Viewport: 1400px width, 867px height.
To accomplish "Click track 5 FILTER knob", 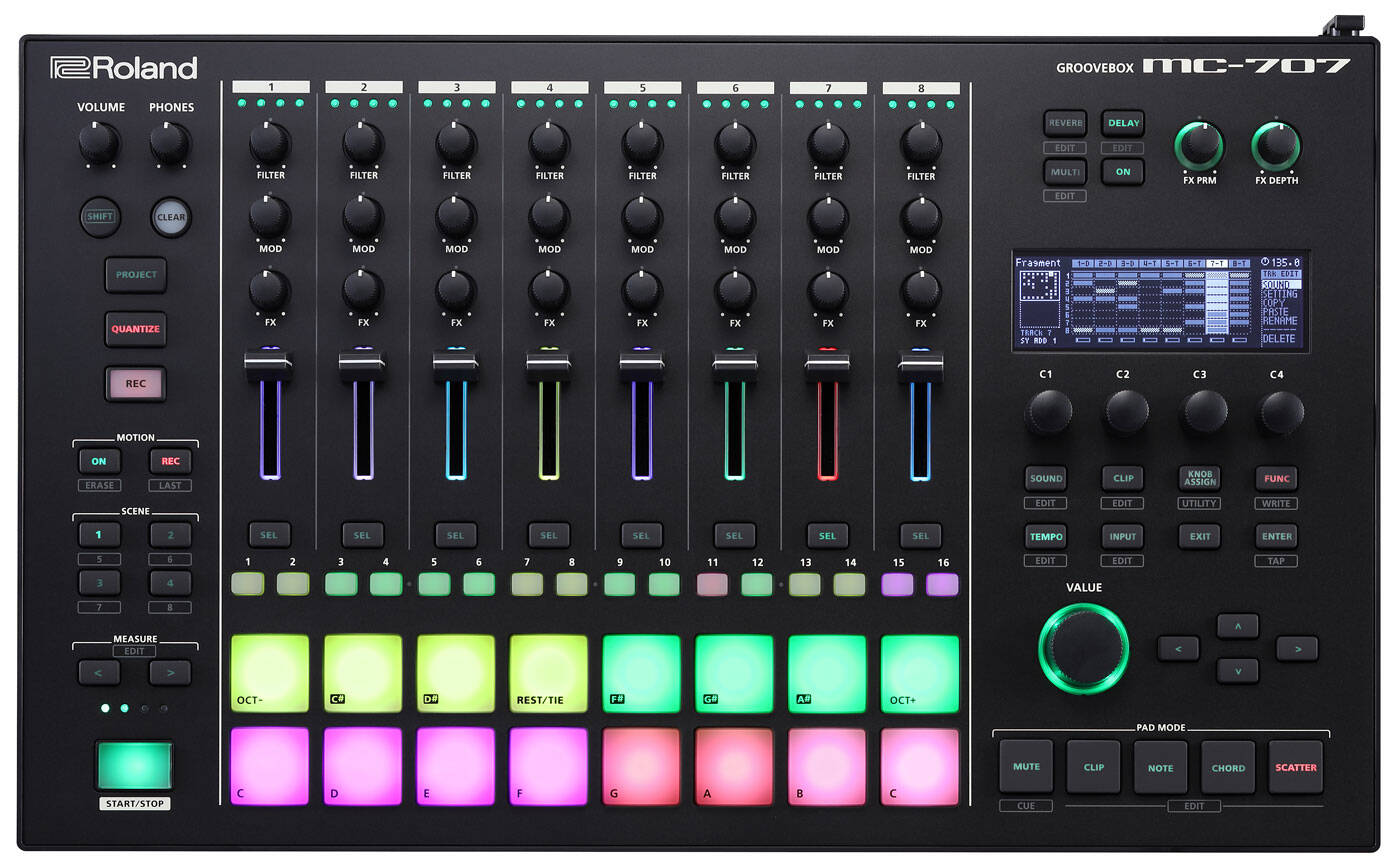I will coord(642,143).
